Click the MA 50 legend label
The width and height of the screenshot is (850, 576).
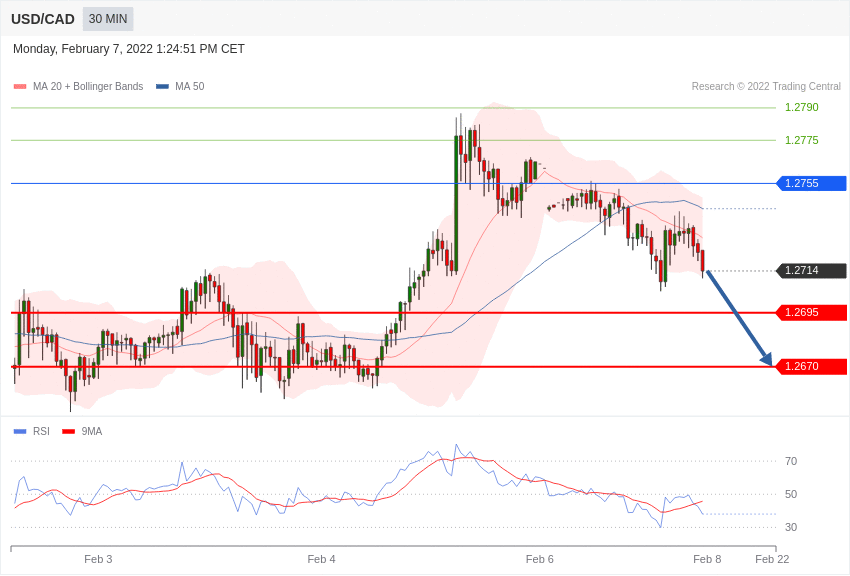[x=190, y=86]
